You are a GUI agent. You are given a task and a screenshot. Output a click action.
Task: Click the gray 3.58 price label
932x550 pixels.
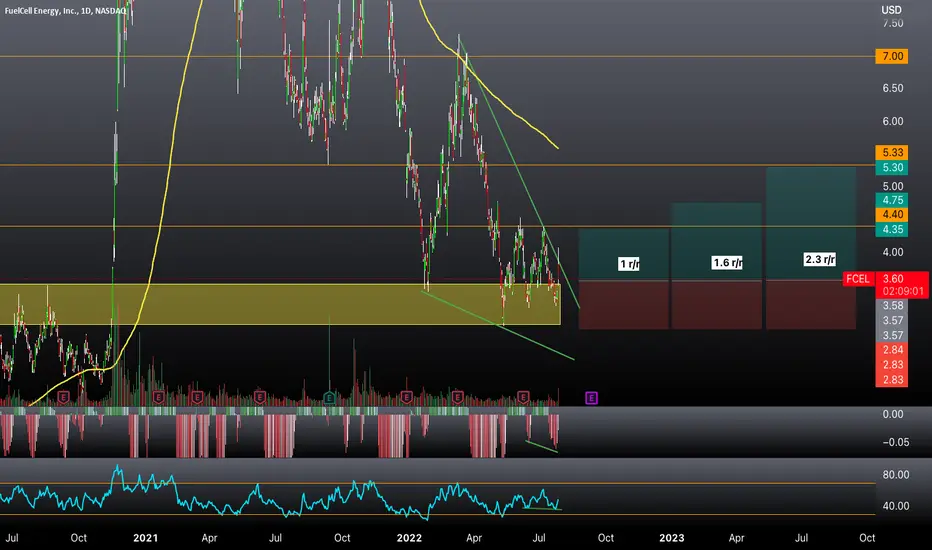point(892,306)
